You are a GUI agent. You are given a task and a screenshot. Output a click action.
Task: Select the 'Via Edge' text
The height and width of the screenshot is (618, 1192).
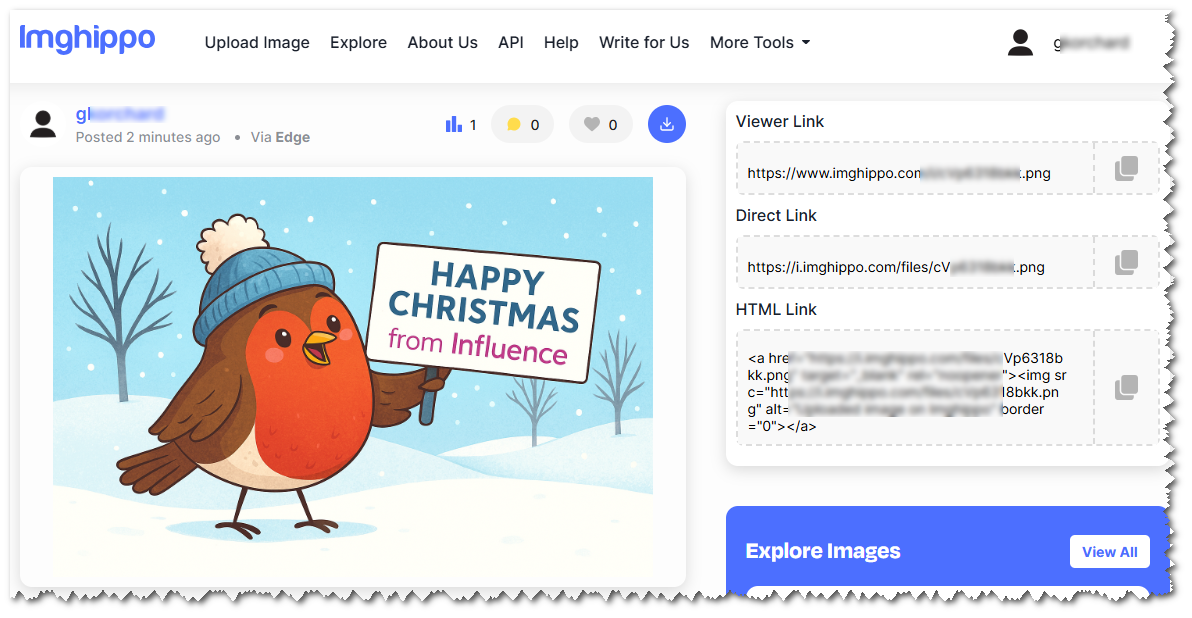281,138
